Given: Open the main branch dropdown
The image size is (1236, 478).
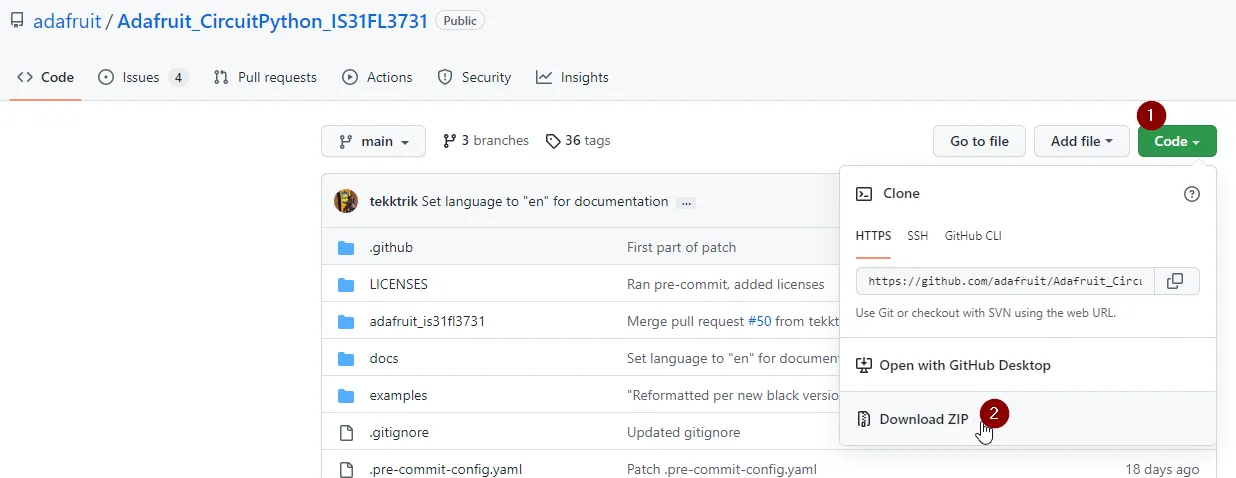Looking at the screenshot, I should pyautogui.click(x=373, y=141).
